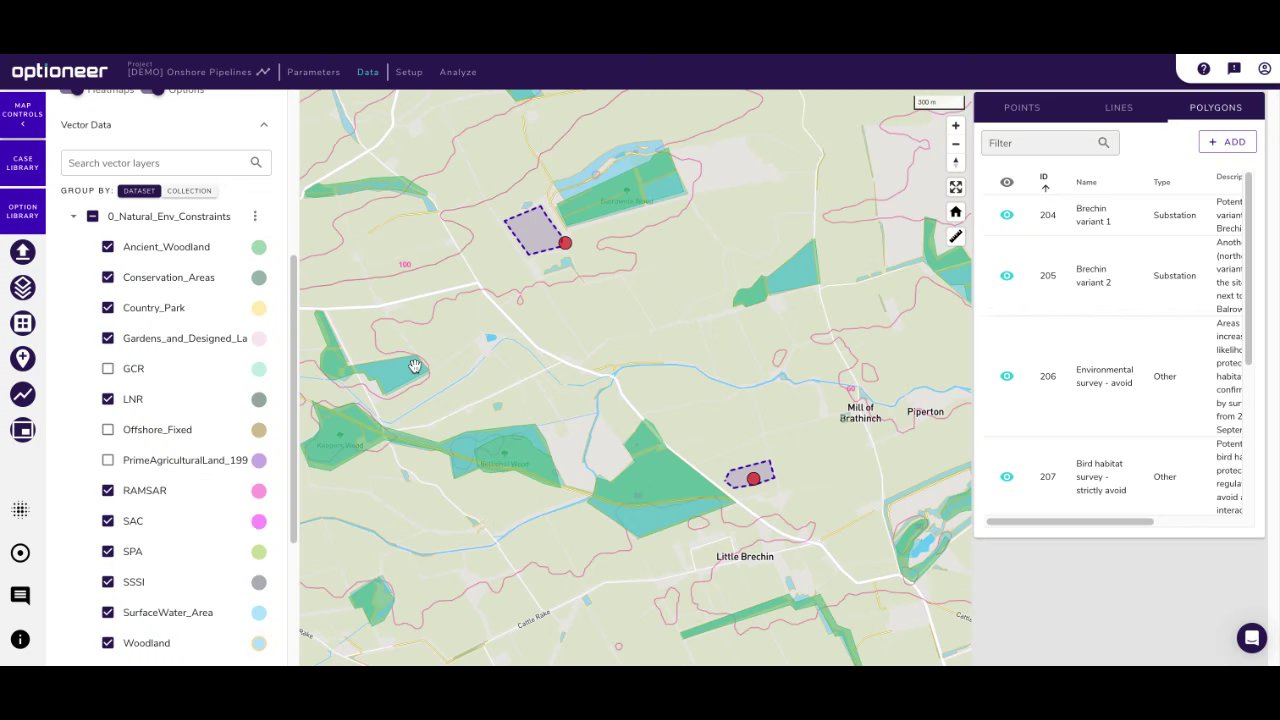Open the line chart sidebar icon

click(23, 394)
